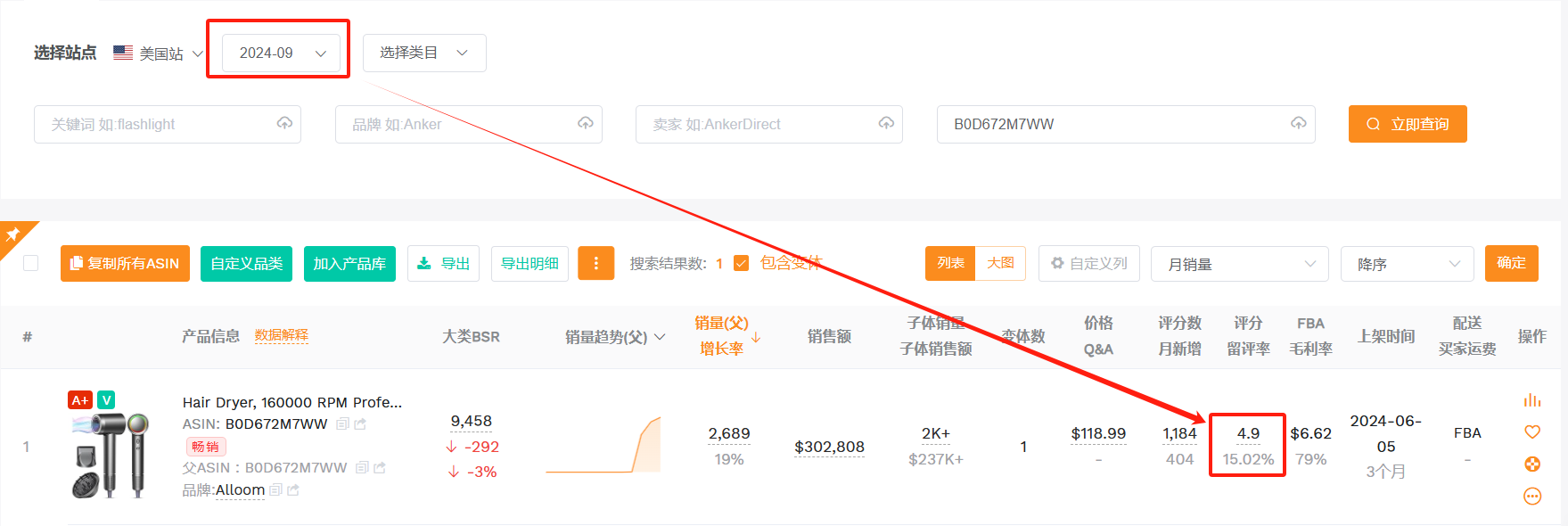Click the 数据解释 link in header
Viewport: 1568px width, 526px height.
click(x=281, y=335)
